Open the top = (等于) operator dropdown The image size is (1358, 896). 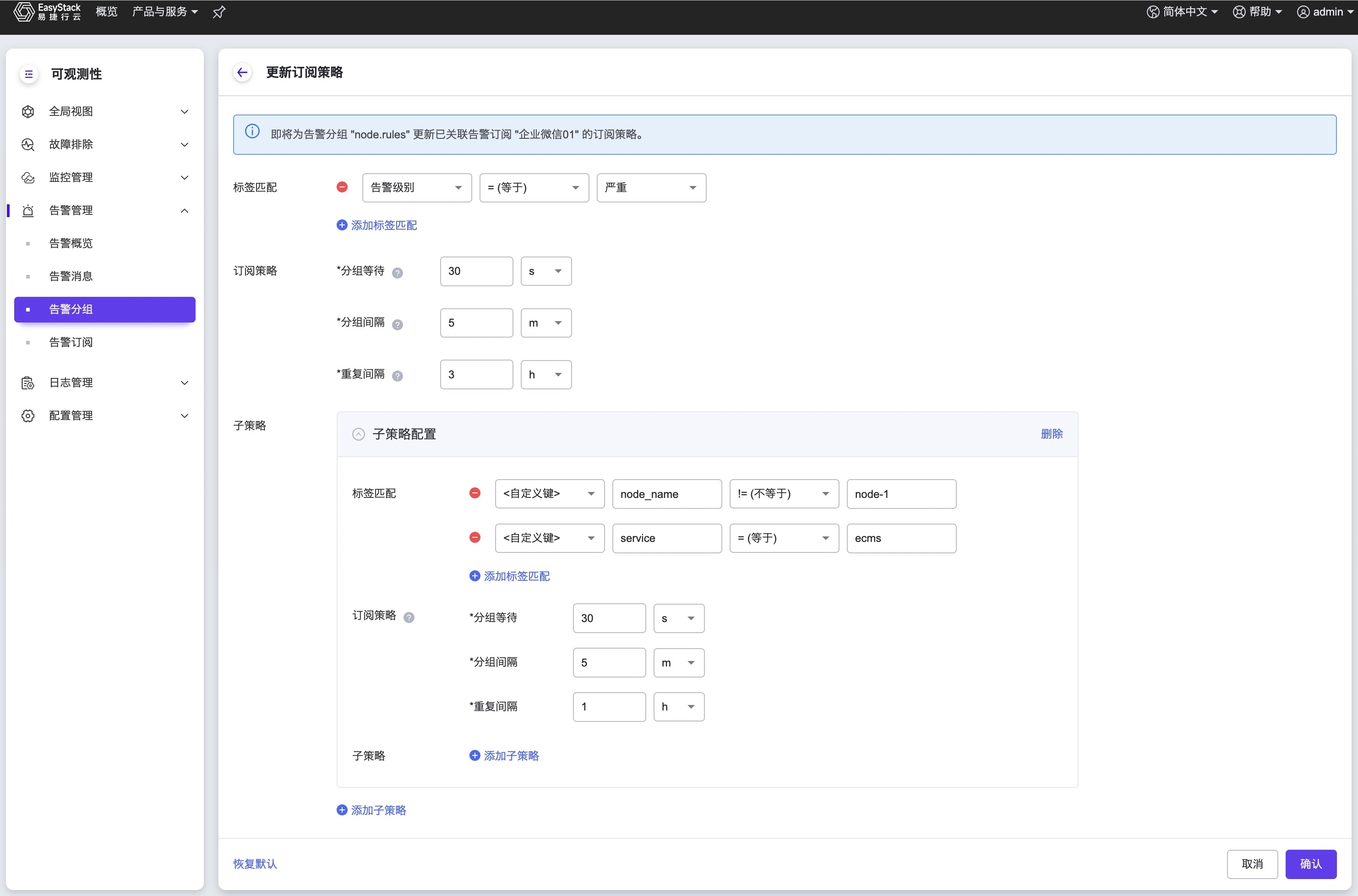(534, 188)
